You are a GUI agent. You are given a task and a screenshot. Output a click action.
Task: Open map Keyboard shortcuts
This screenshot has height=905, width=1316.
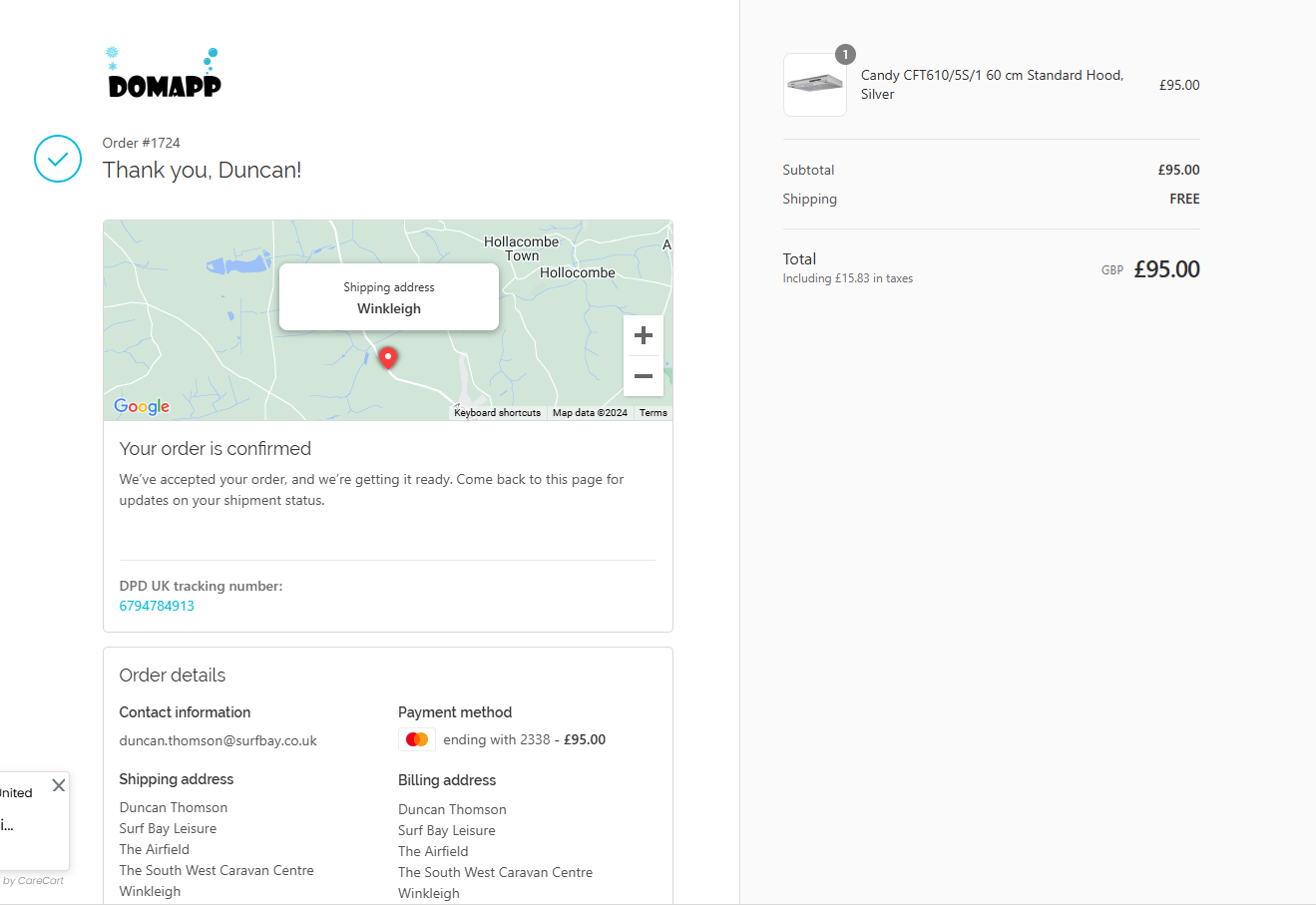(497, 413)
